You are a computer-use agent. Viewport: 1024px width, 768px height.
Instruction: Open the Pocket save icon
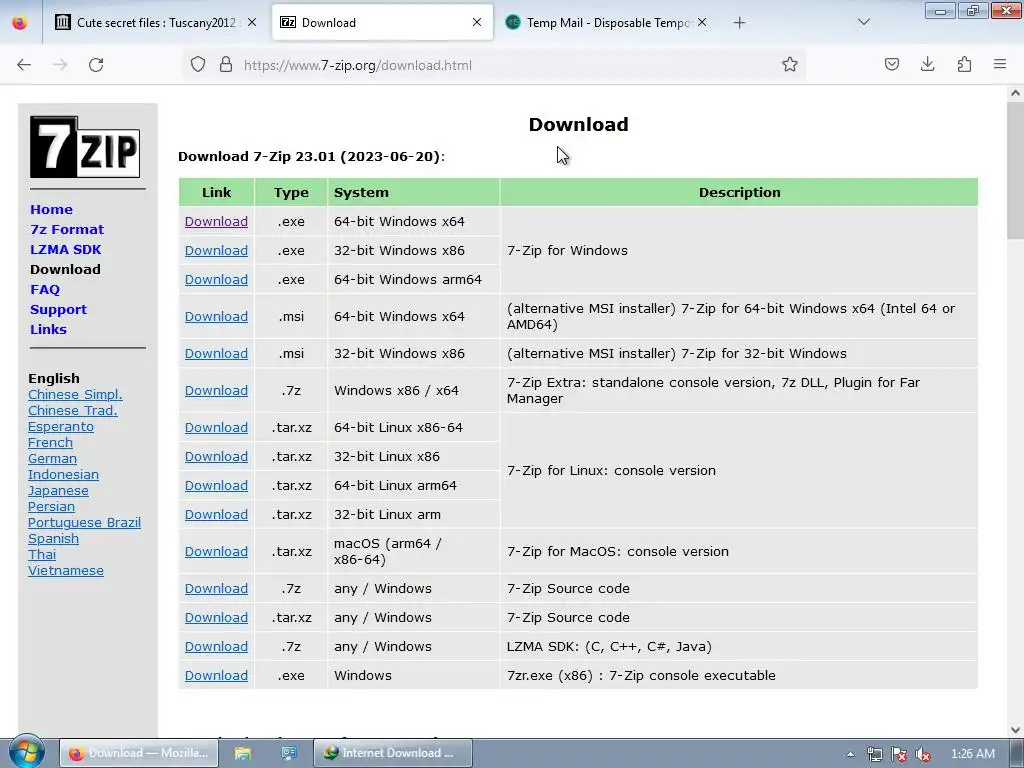[892, 65]
